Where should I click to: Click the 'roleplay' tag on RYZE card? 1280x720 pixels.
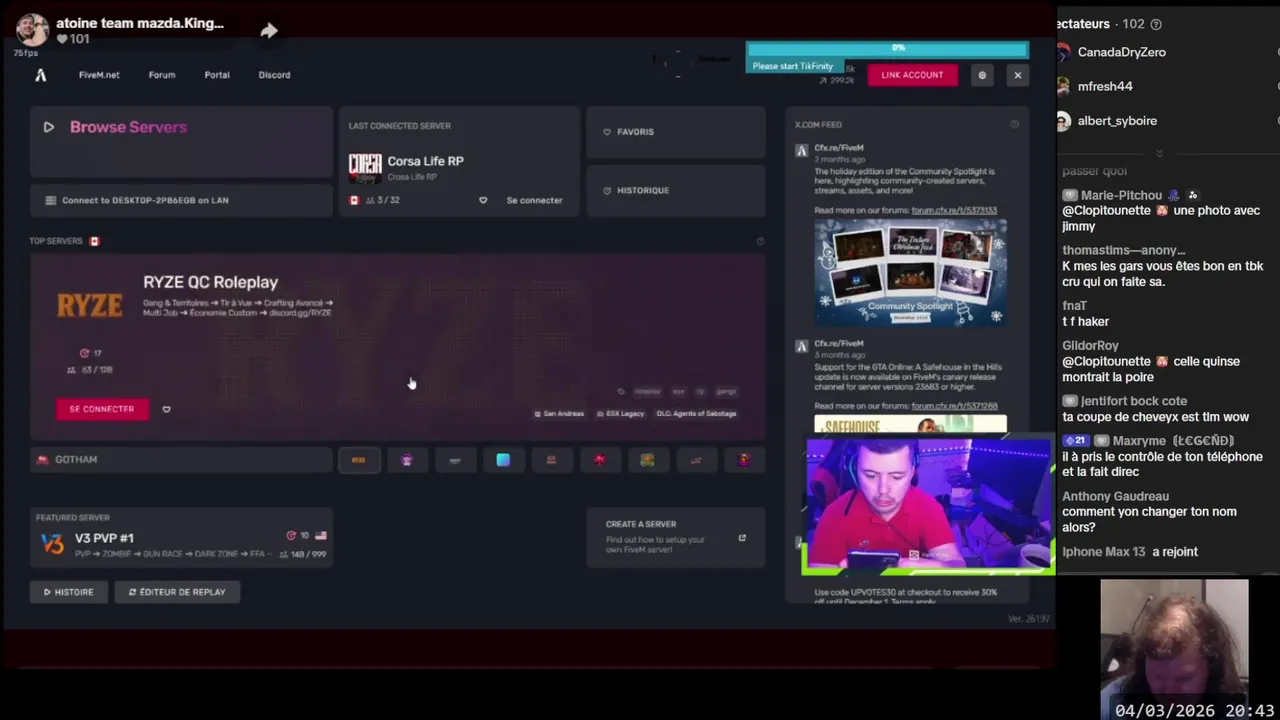[x=648, y=392]
